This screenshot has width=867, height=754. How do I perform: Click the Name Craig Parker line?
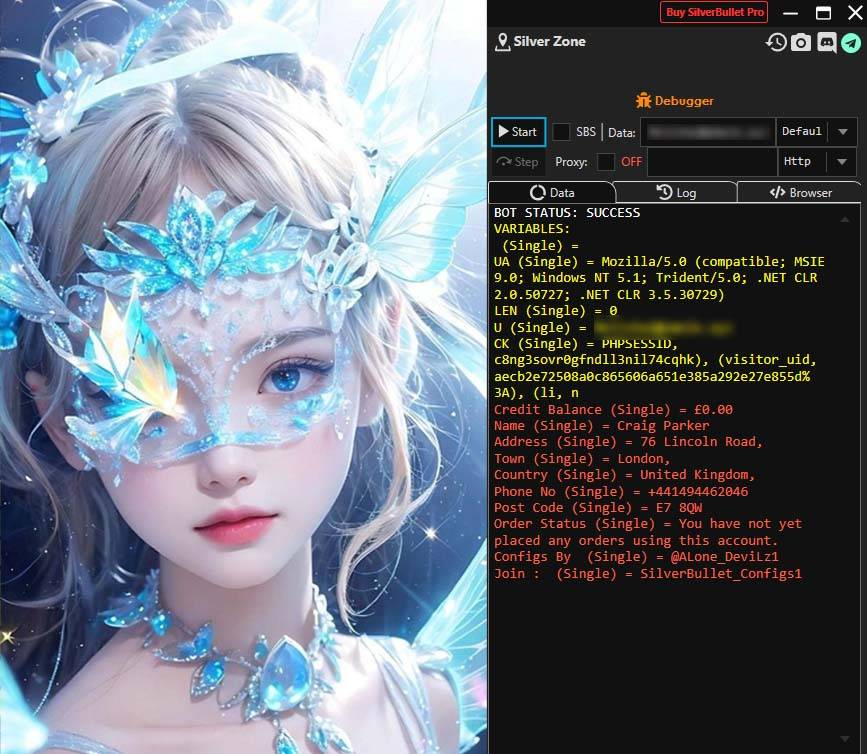601,426
